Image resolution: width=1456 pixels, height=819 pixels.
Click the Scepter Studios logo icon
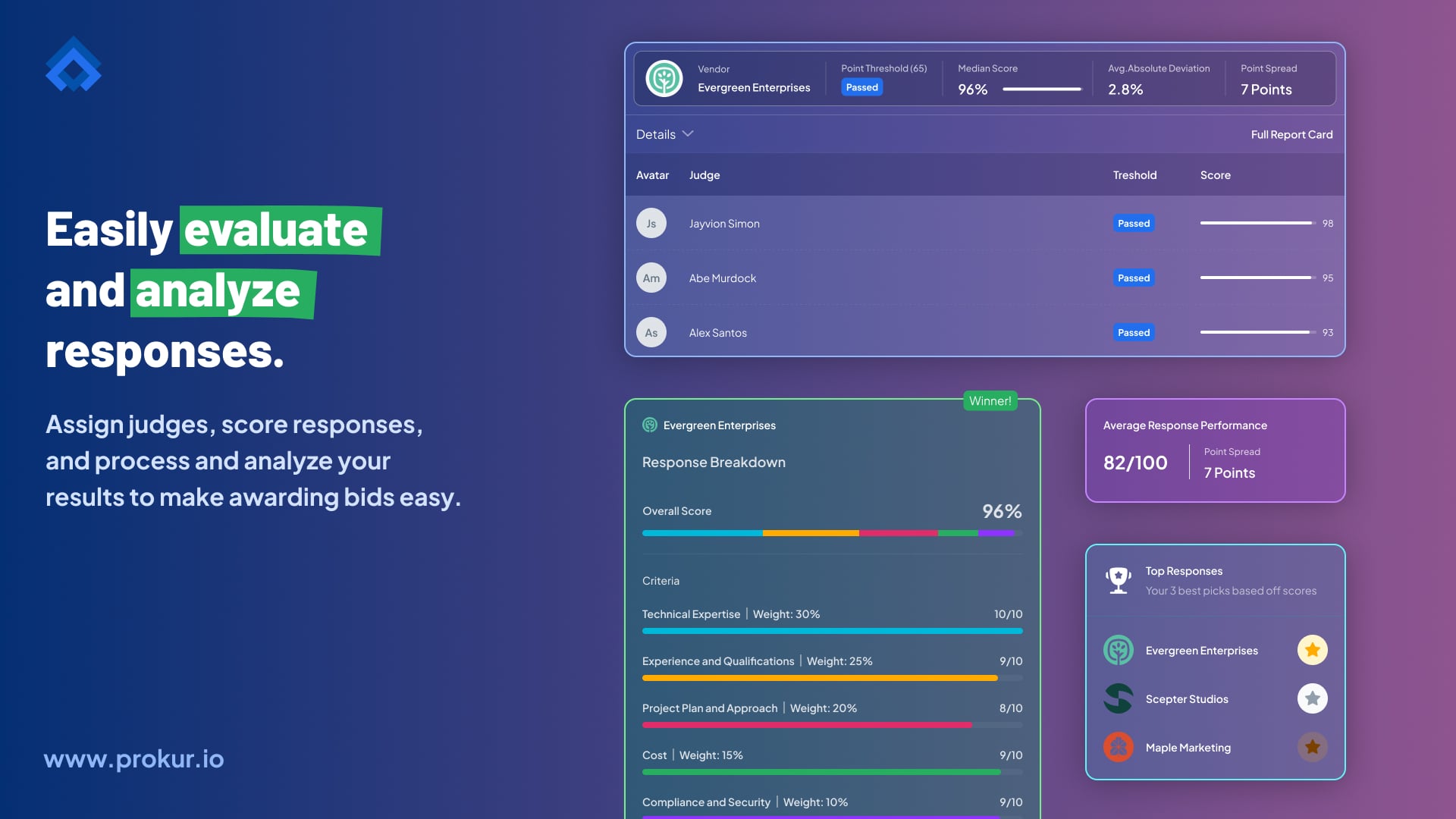point(1118,698)
